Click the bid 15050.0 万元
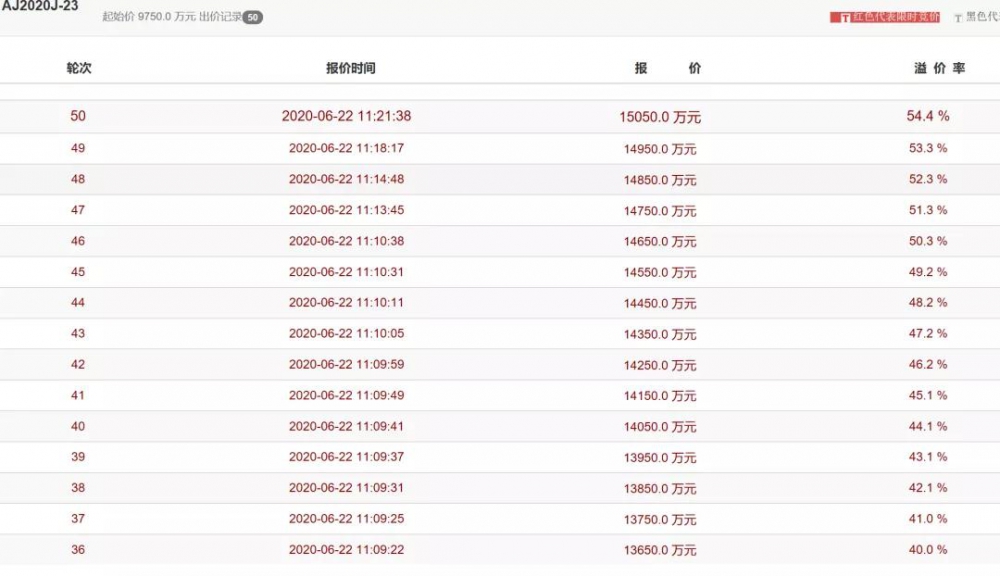This screenshot has height=576, width=1000. 660,117
